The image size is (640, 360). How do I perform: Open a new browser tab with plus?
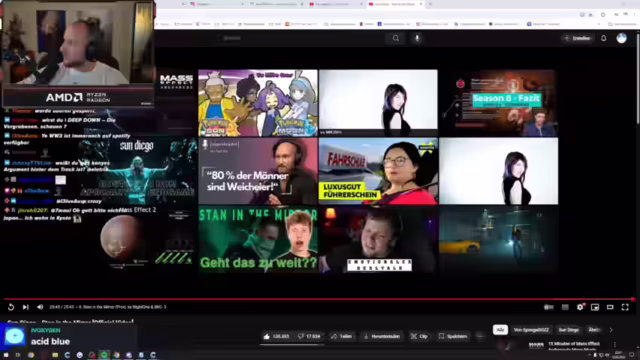pos(430,4)
